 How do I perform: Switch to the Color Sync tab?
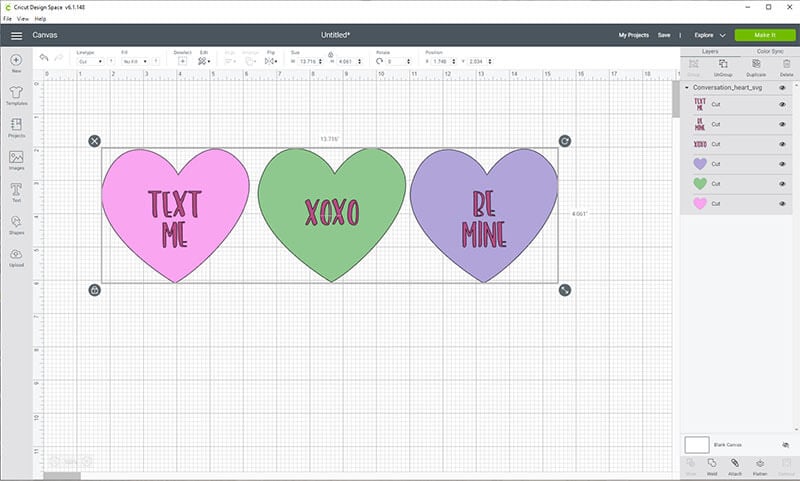pyautogui.click(x=769, y=50)
